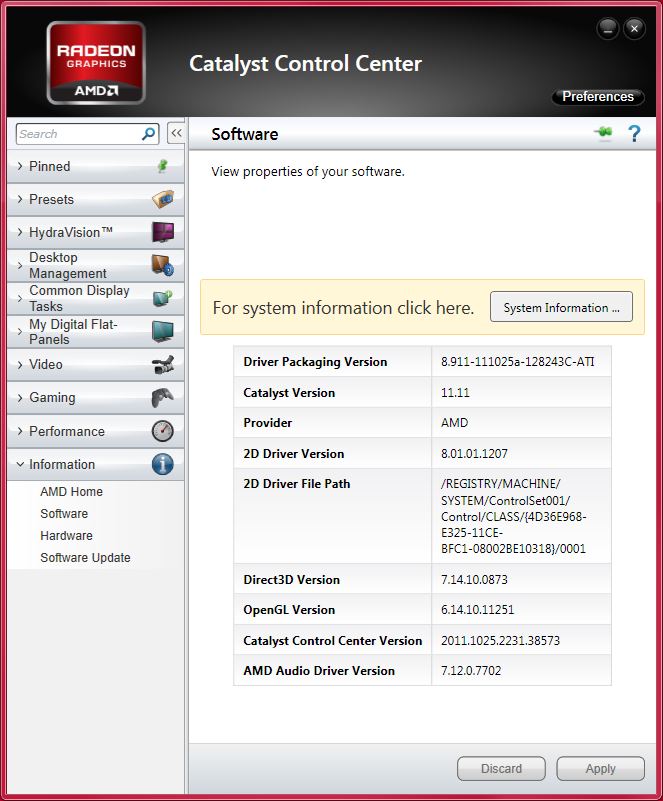
Task: Click the value 8.911-111025a-128243C-ATI
Action: (517, 362)
